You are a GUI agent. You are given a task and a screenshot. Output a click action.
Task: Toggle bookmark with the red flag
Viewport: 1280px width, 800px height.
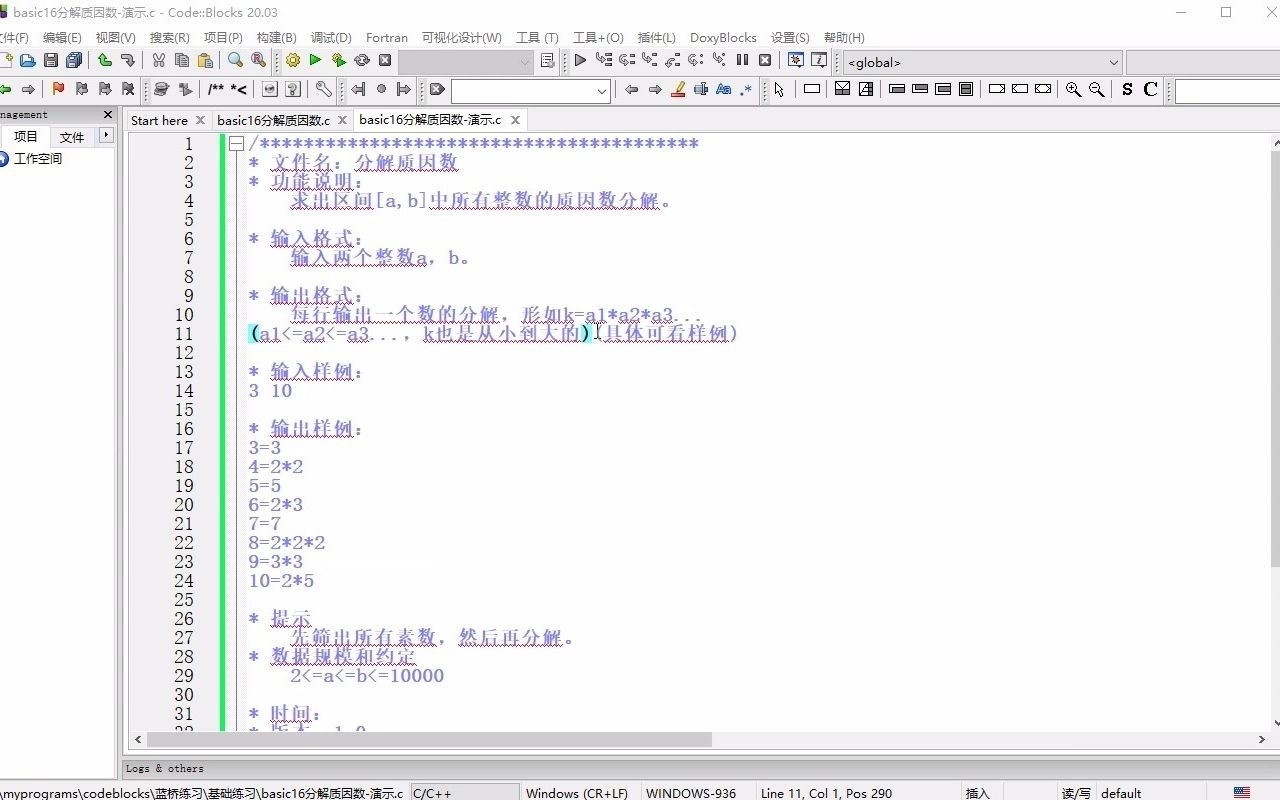(x=58, y=89)
